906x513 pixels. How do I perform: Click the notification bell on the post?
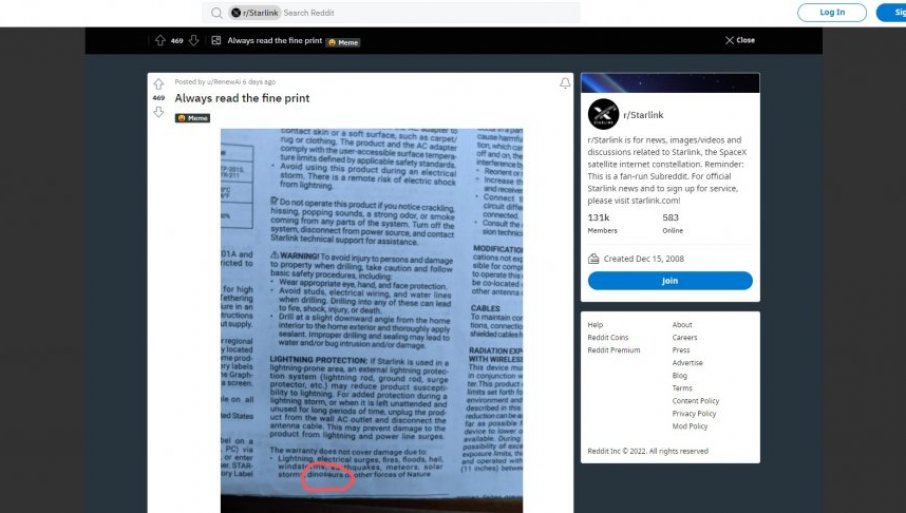coord(565,84)
